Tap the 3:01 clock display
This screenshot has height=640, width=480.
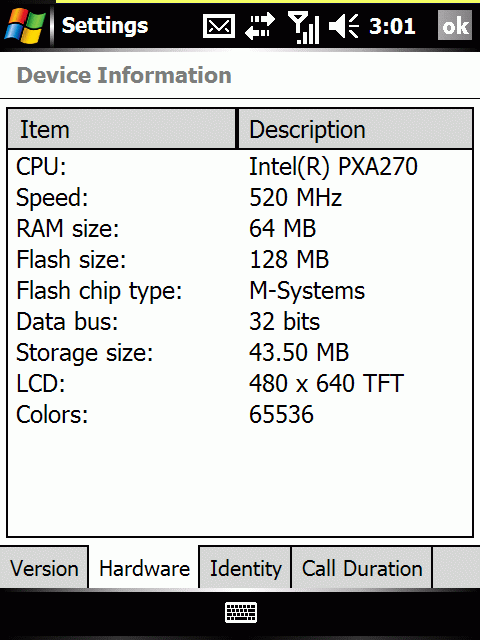(392, 27)
